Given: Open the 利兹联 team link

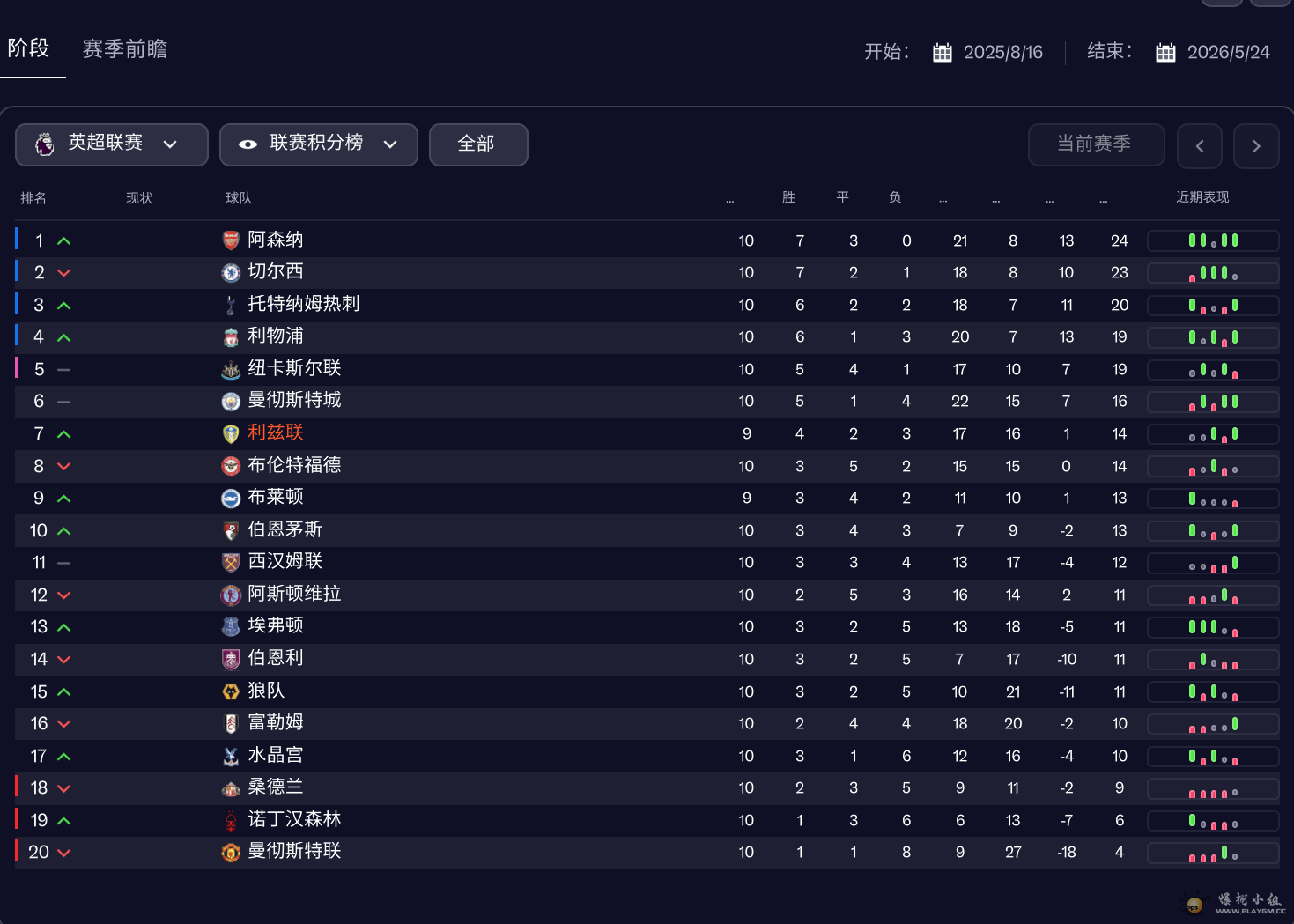Looking at the screenshot, I should pyautogui.click(x=275, y=432).
